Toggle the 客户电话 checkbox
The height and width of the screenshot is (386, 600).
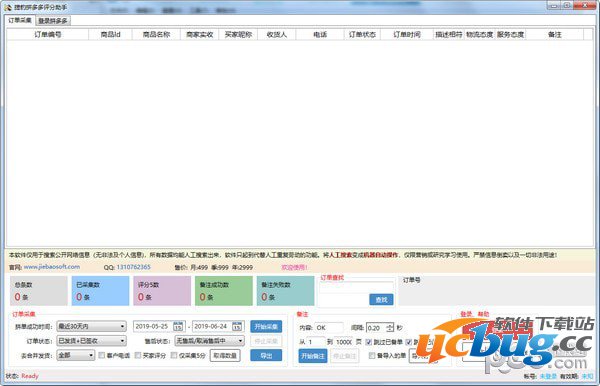click(x=102, y=355)
